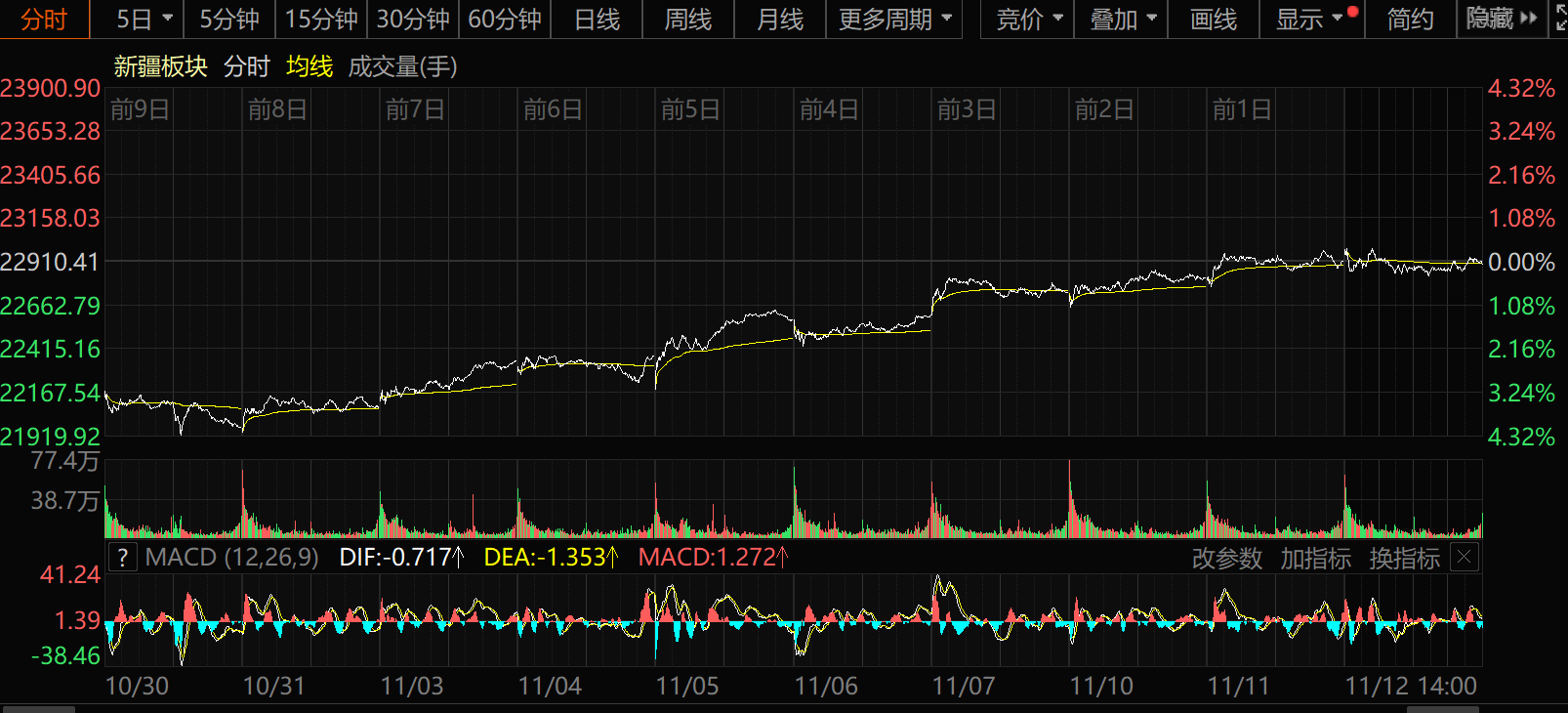Screen dimensions: 1568x713
Task: Open the 显示 display options dropdown
Action: 1309,19
